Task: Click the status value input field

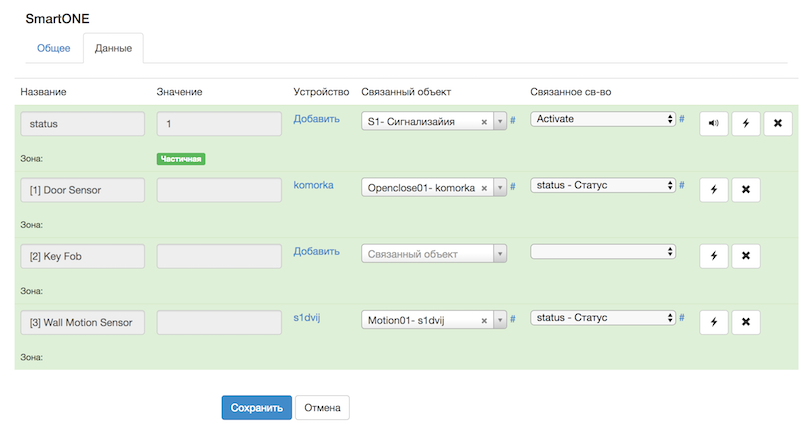Action: click(219, 124)
